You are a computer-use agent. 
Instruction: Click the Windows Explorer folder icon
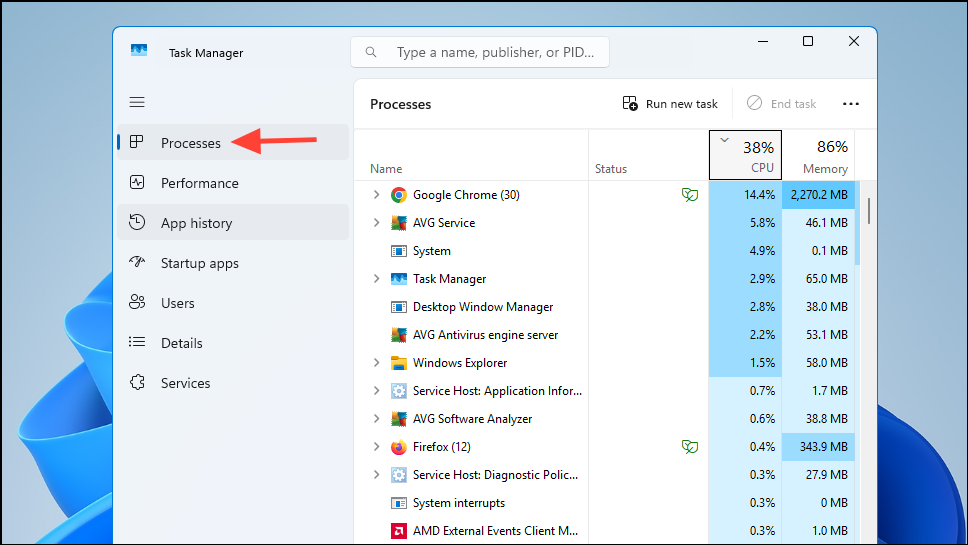tap(399, 363)
